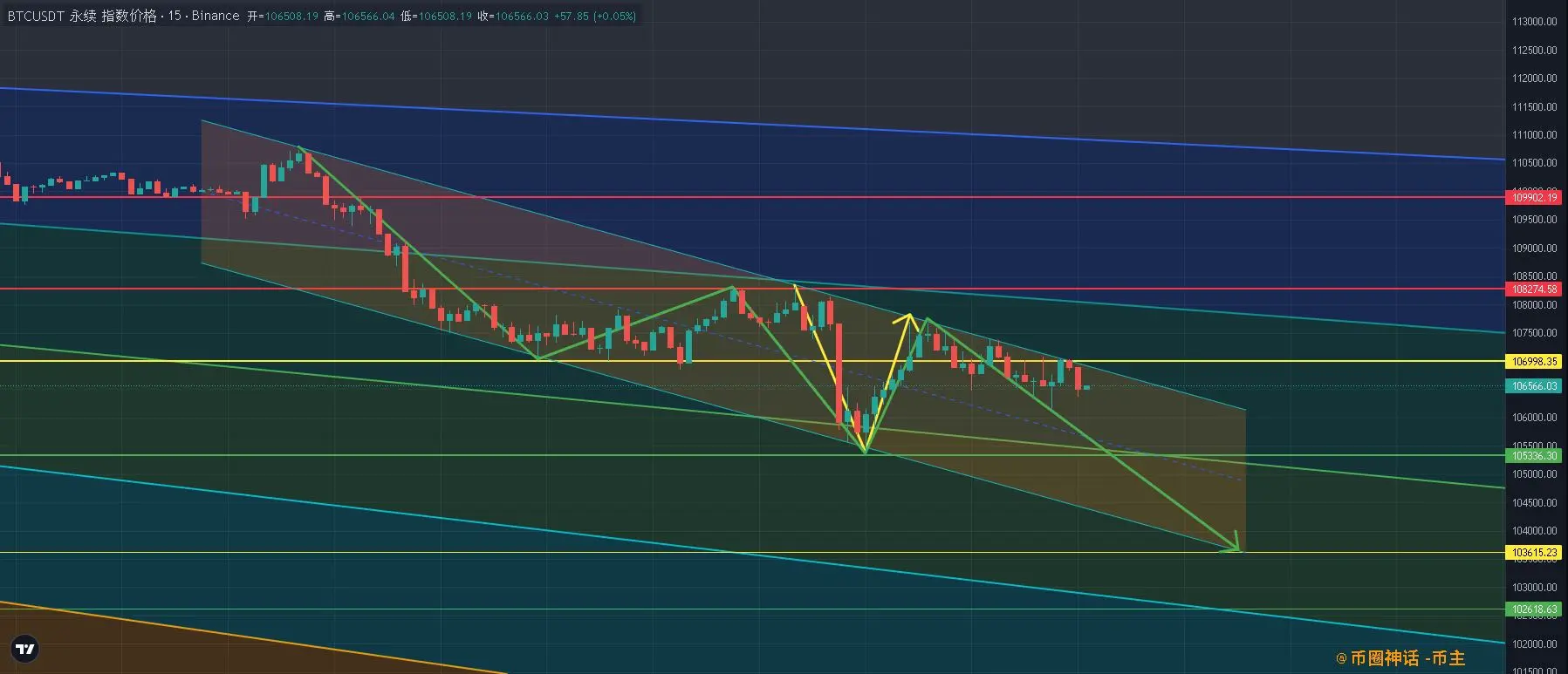1568x674 pixels.
Task: Select the green 105336.30 price label
Action: tap(1535, 455)
